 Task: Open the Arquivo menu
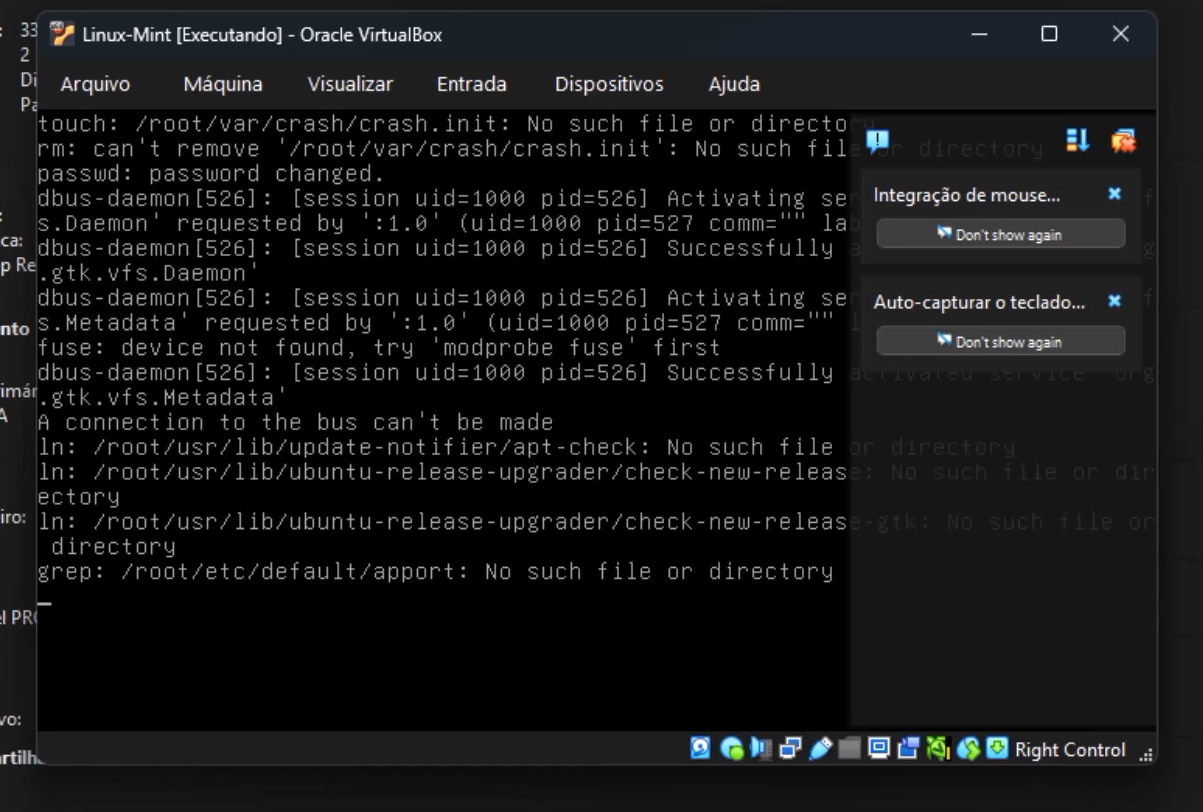pyautogui.click(x=95, y=85)
